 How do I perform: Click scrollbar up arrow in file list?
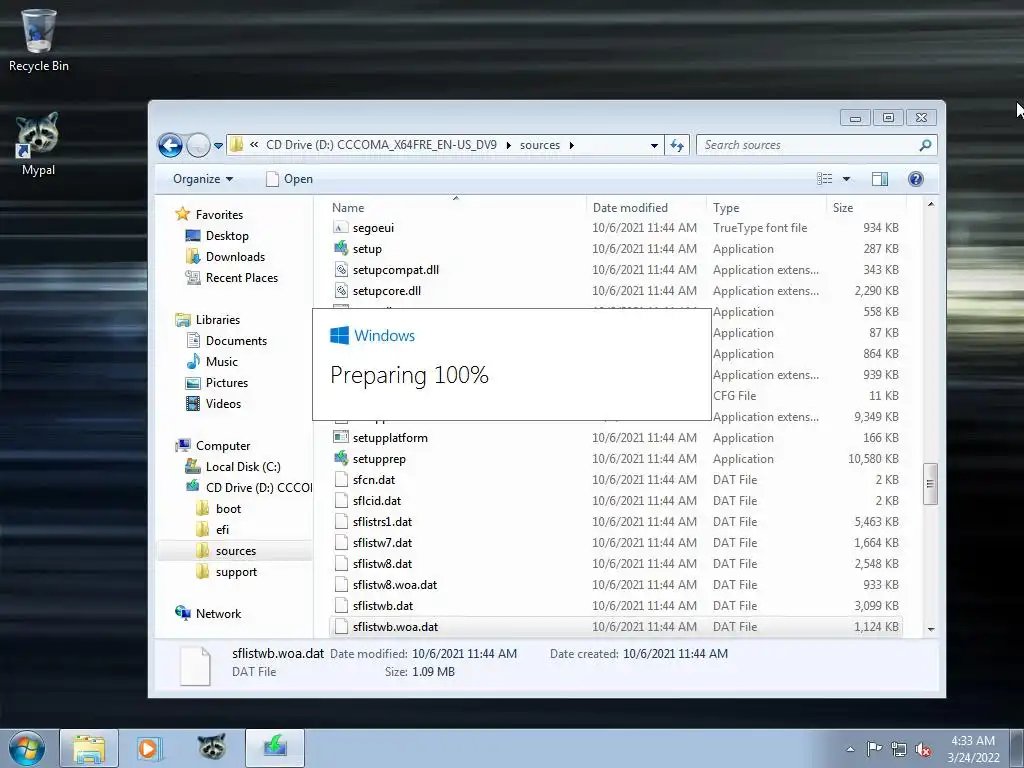click(931, 204)
